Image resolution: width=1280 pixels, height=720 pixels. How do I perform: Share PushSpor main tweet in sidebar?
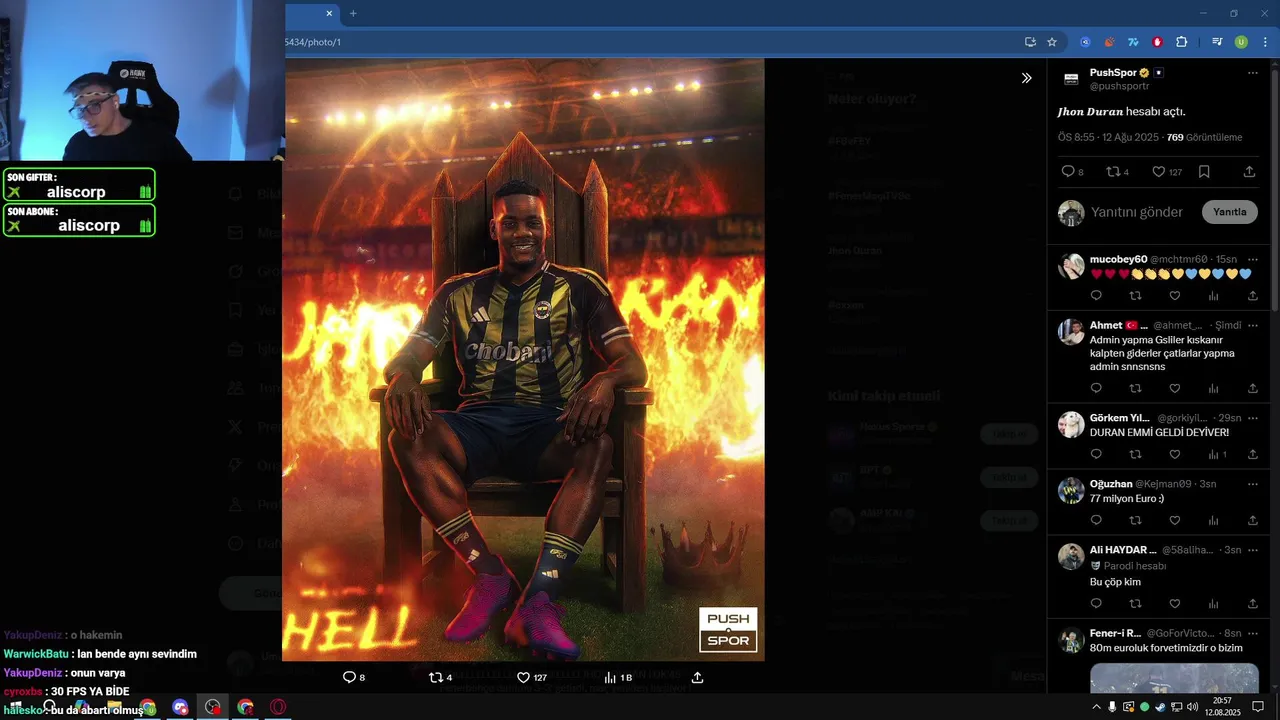1249,172
